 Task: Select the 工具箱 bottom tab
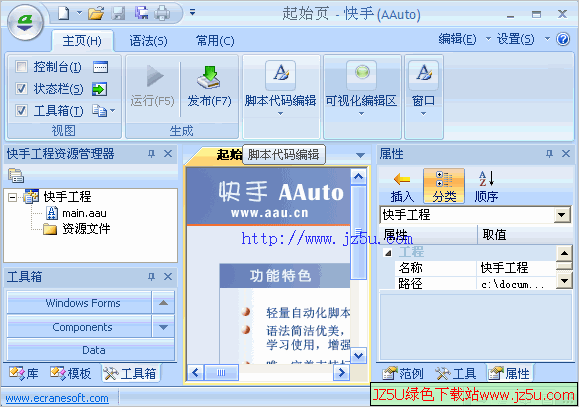click(130, 373)
